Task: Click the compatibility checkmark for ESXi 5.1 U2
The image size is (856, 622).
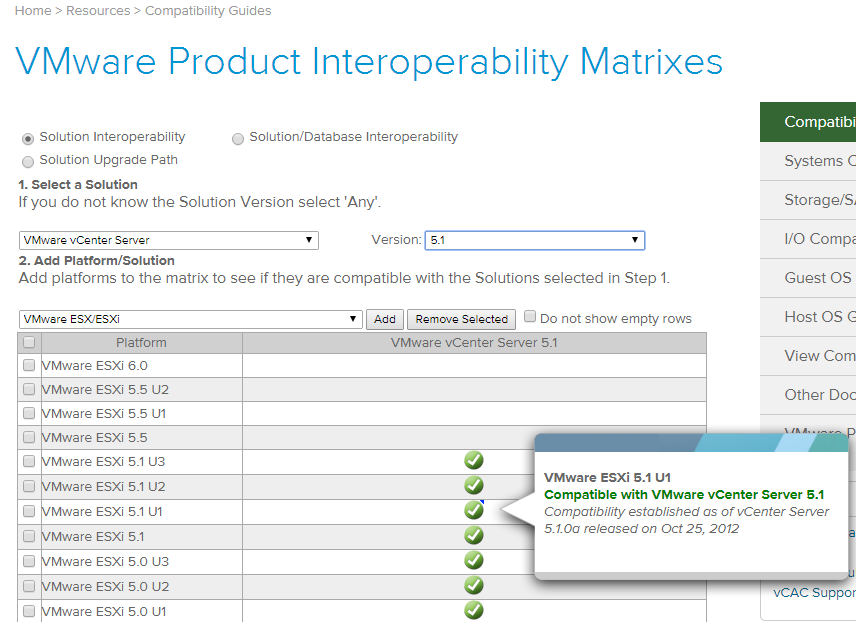Action: (473, 485)
